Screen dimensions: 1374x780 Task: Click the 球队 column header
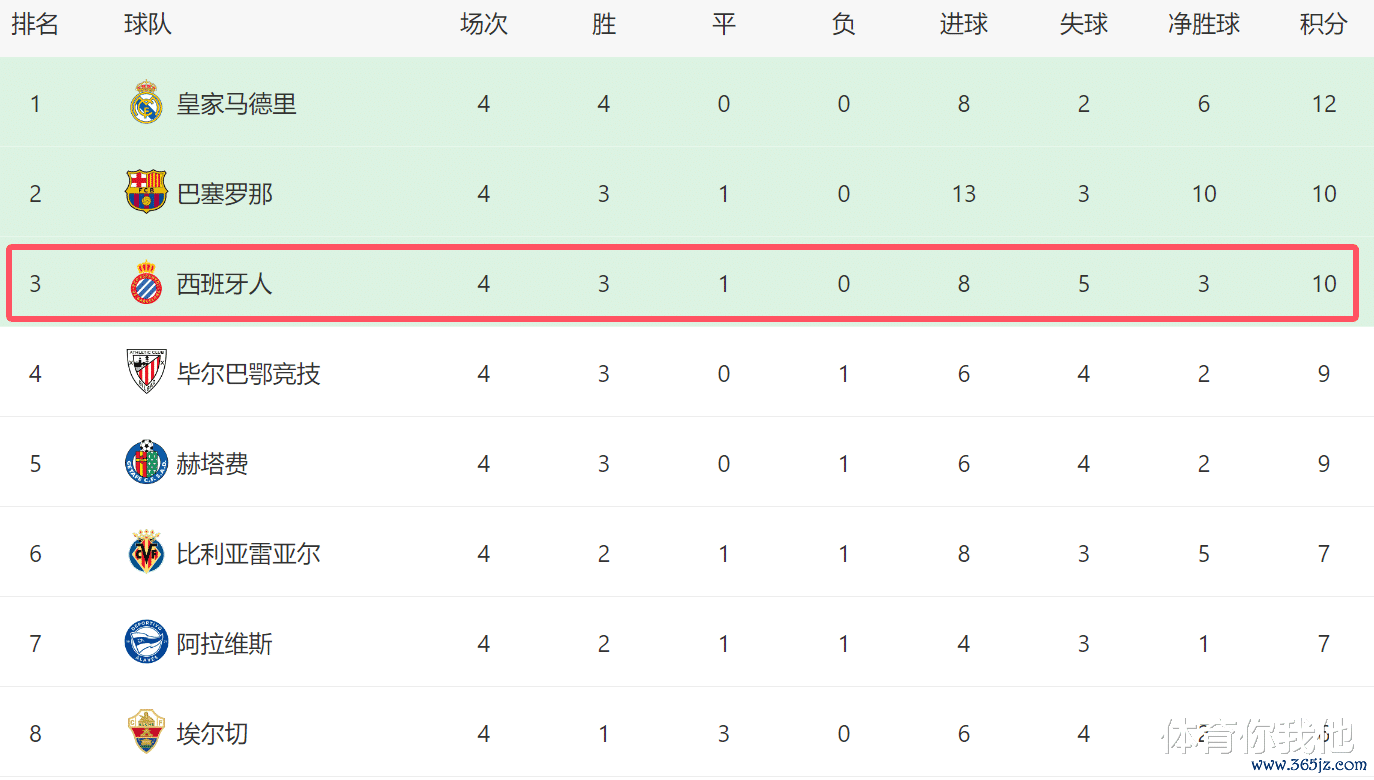[x=148, y=25]
